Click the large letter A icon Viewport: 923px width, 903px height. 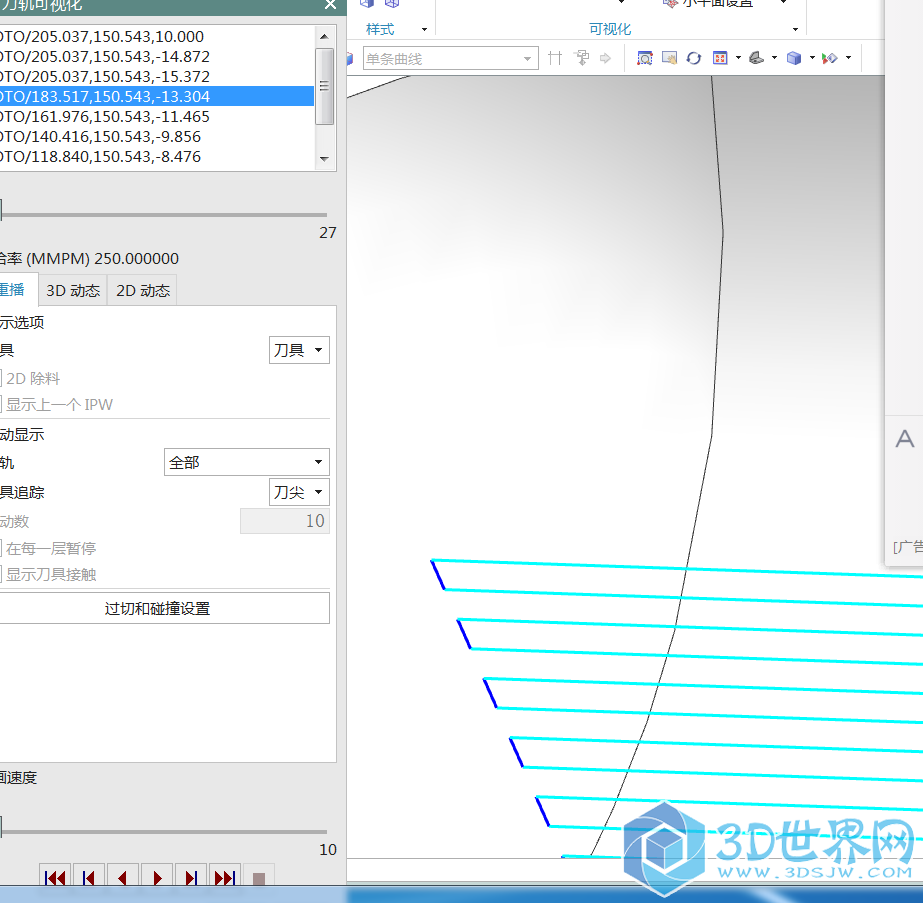[905, 439]
